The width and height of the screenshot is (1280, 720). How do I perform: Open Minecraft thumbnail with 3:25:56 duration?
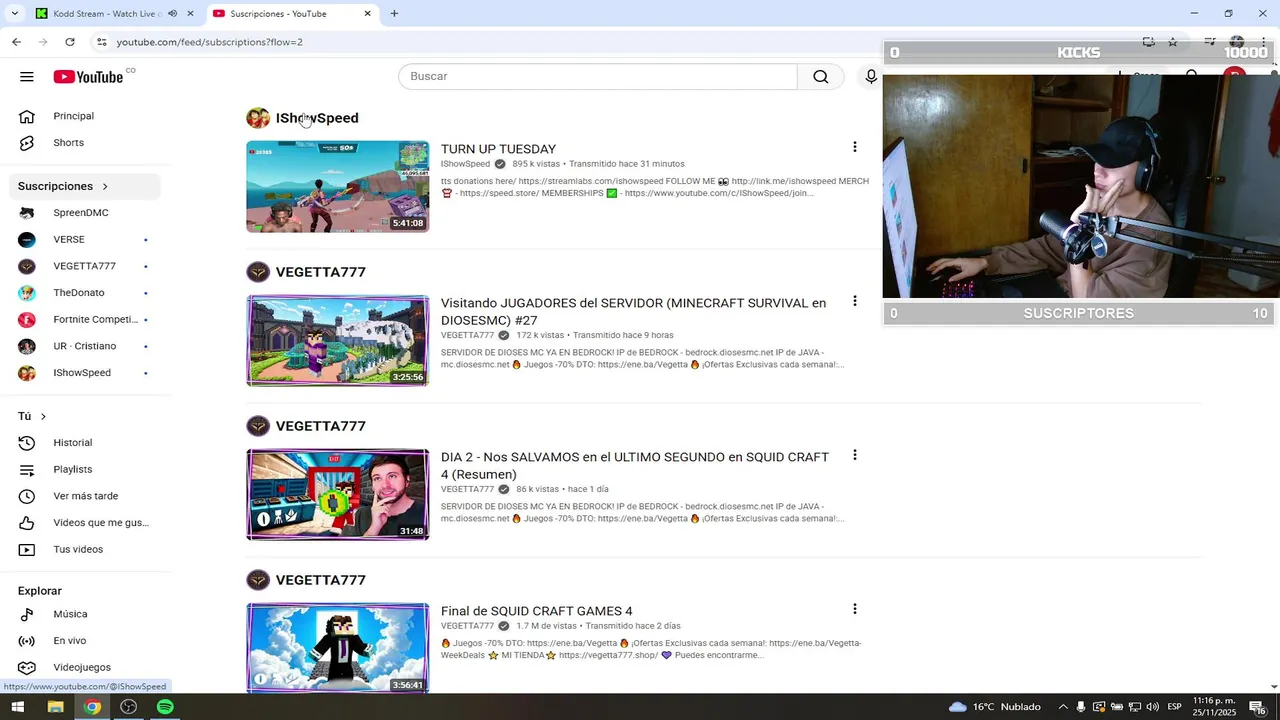pyautogui.click(x=338, y=341)
